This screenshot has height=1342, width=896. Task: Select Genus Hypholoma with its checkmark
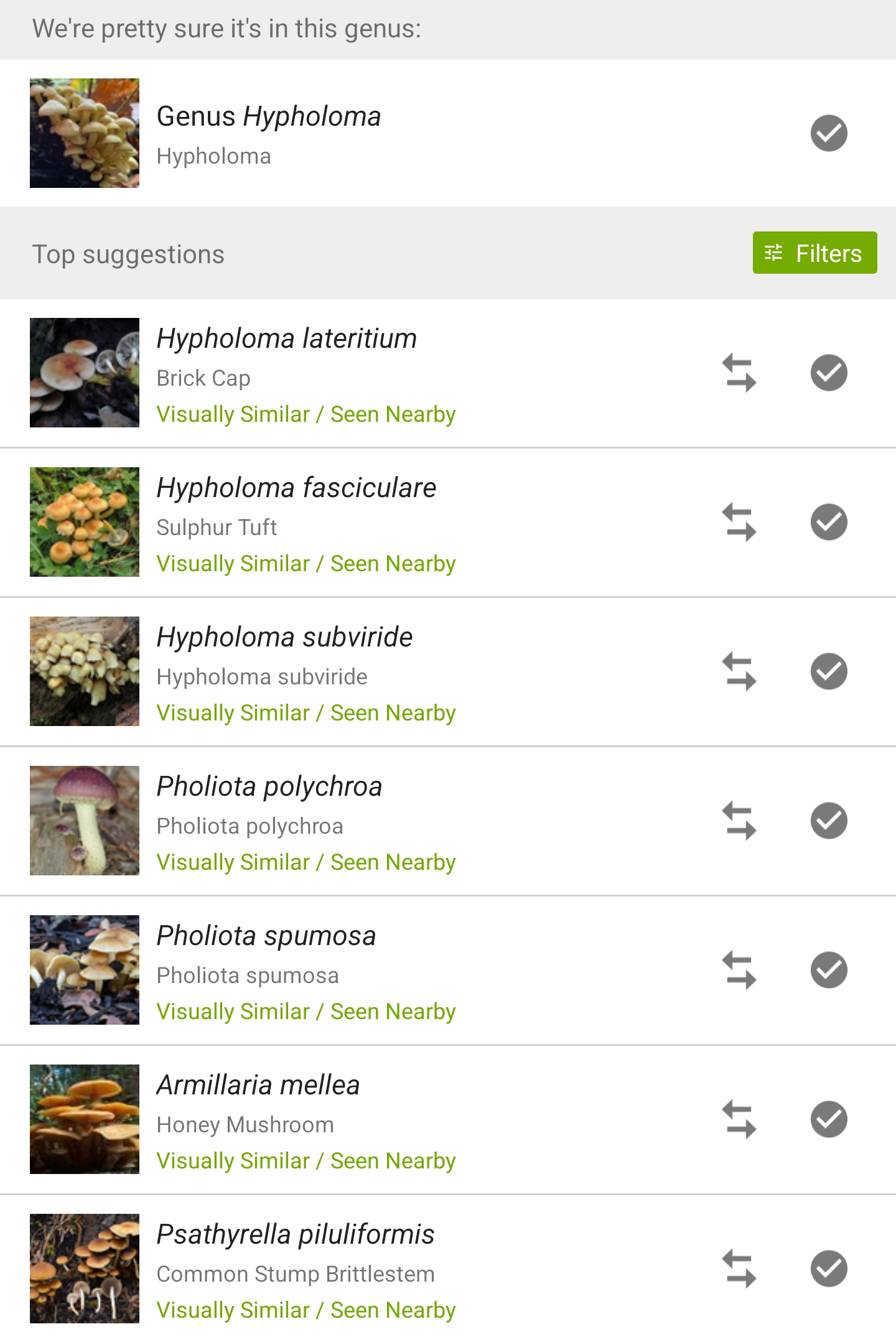point(829,133)
